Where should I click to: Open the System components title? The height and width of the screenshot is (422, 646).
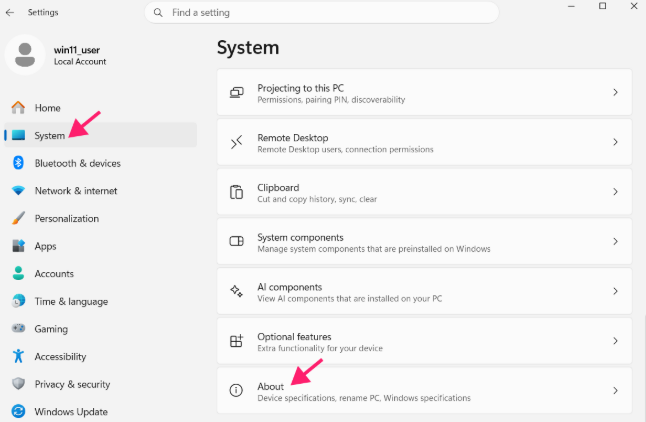[300, 237]
